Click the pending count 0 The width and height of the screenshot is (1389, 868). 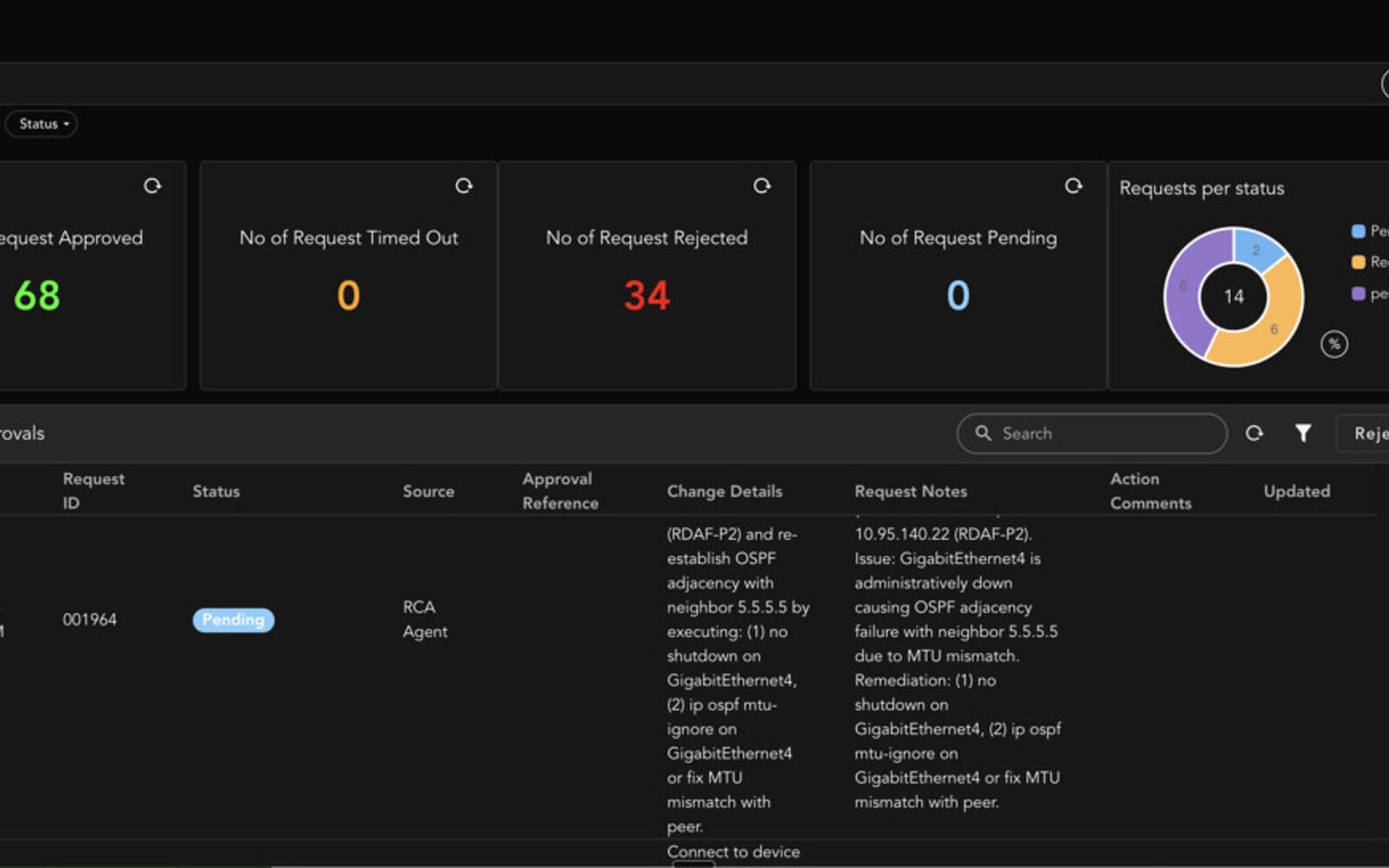(958, 296)
